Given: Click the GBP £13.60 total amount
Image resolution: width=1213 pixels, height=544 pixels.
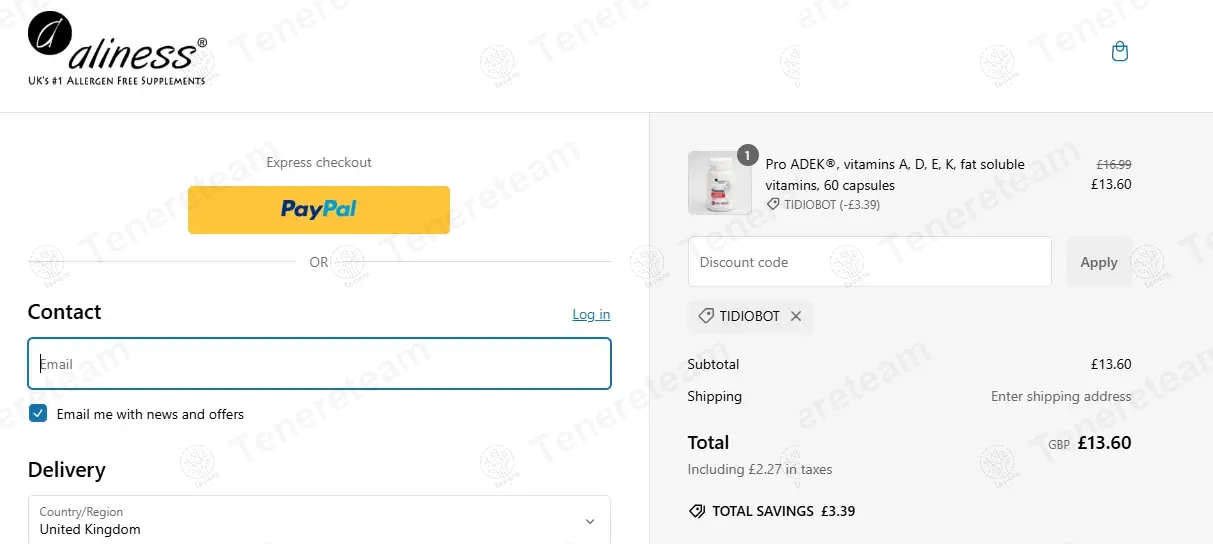Looking at the screenshot, I should tap(1103, 443).
